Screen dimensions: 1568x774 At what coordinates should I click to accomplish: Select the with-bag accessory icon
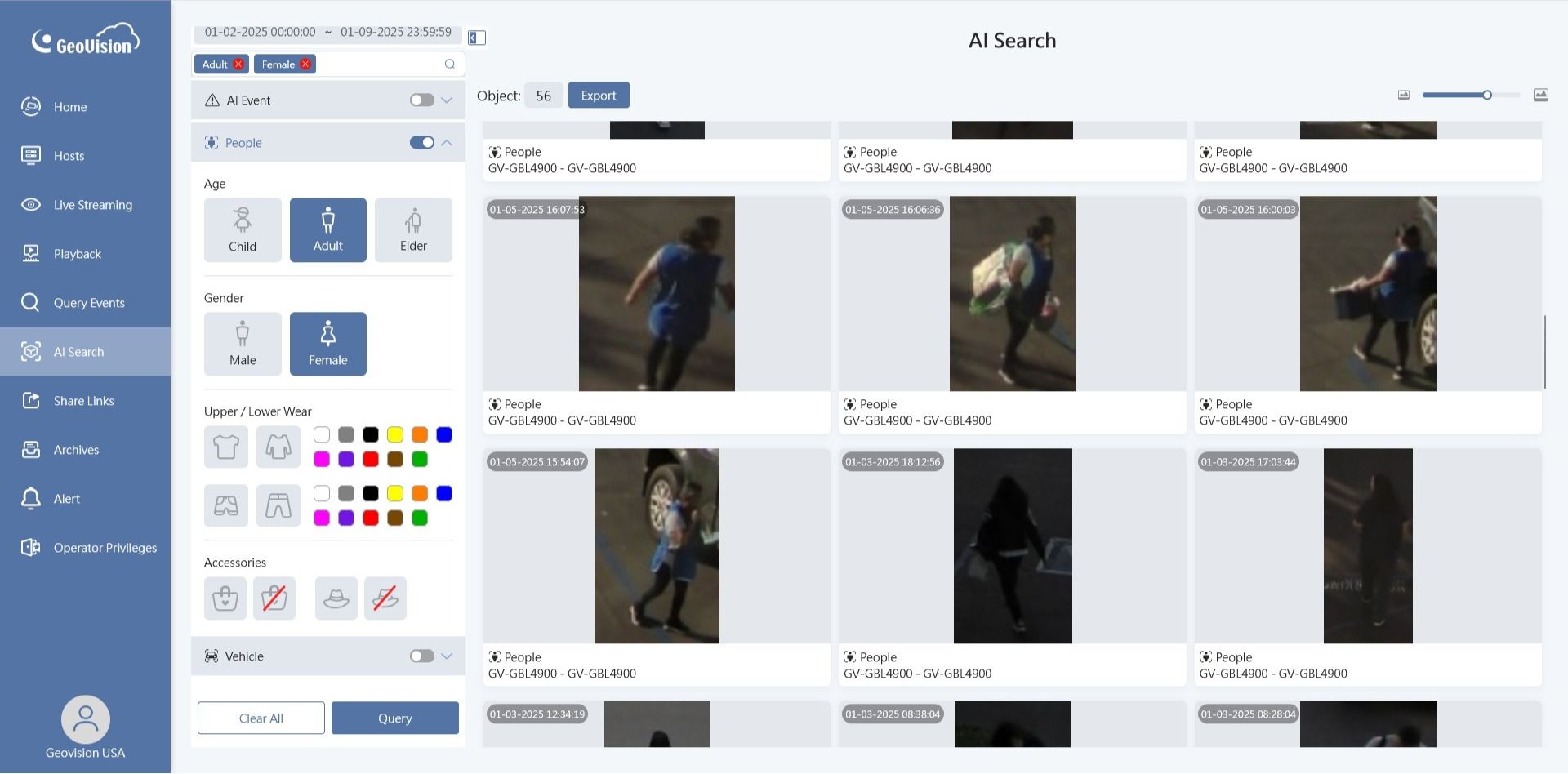pos(225,598)
